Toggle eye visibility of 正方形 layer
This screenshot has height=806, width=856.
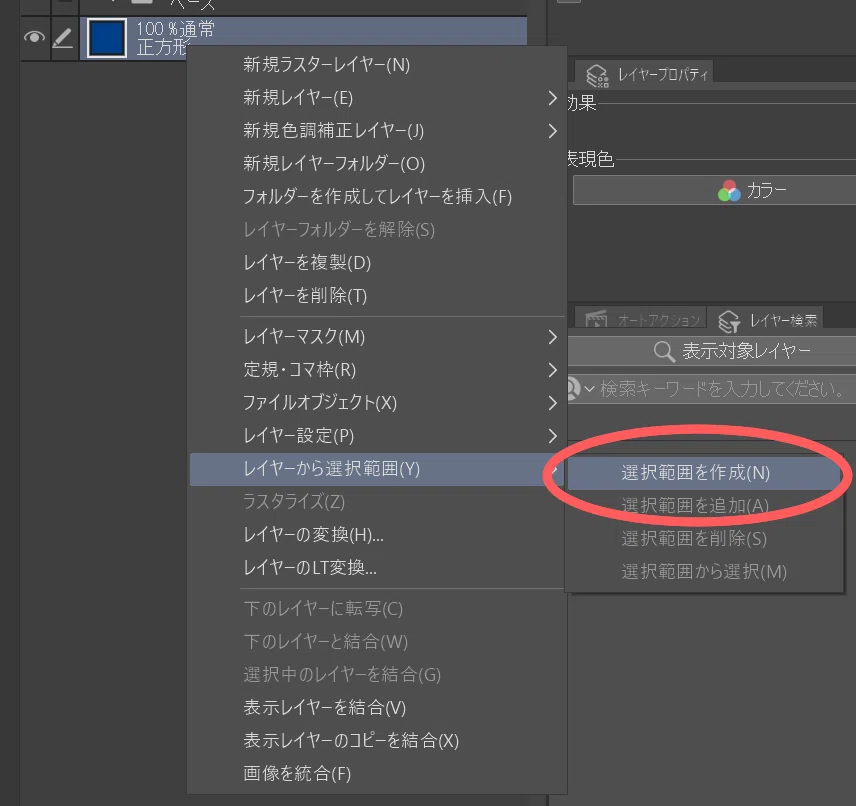[34, 38]
